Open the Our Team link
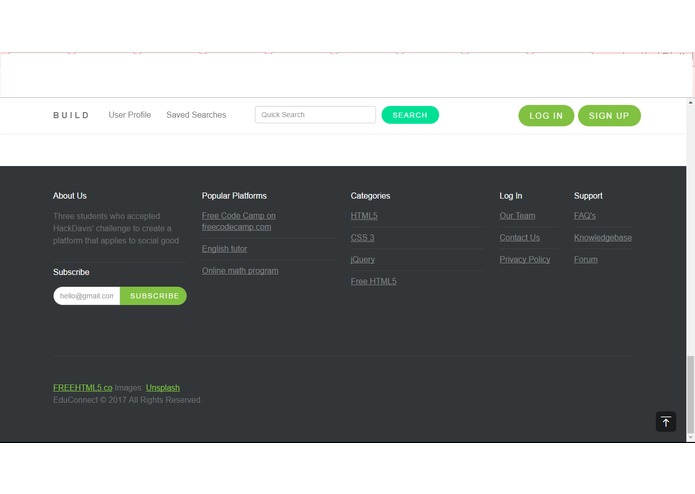The image size is (695, 494). (x=517, y=216)
